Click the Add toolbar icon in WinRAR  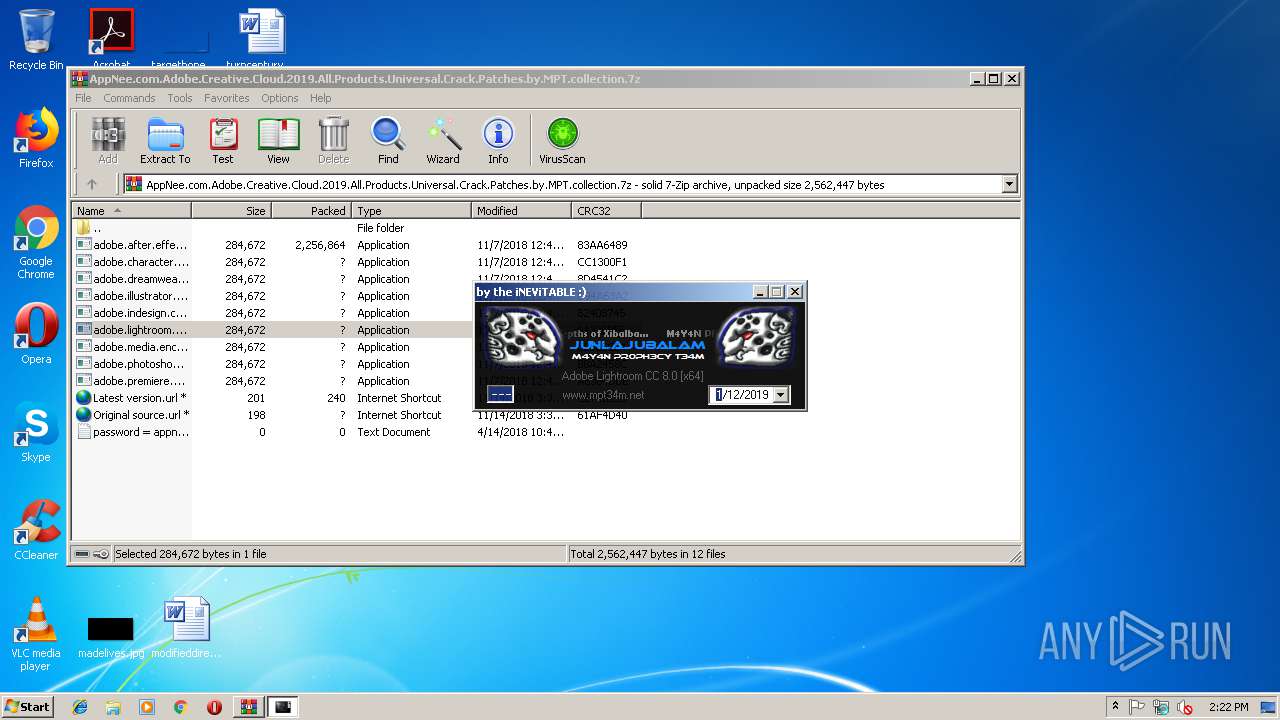pos(107,140)
